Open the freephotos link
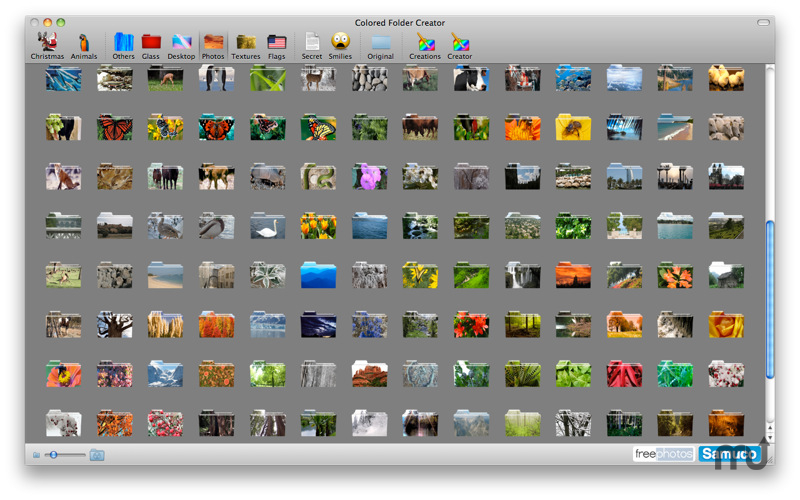The width and height of the screenshot is (800, 500). [x=664, y=454]
